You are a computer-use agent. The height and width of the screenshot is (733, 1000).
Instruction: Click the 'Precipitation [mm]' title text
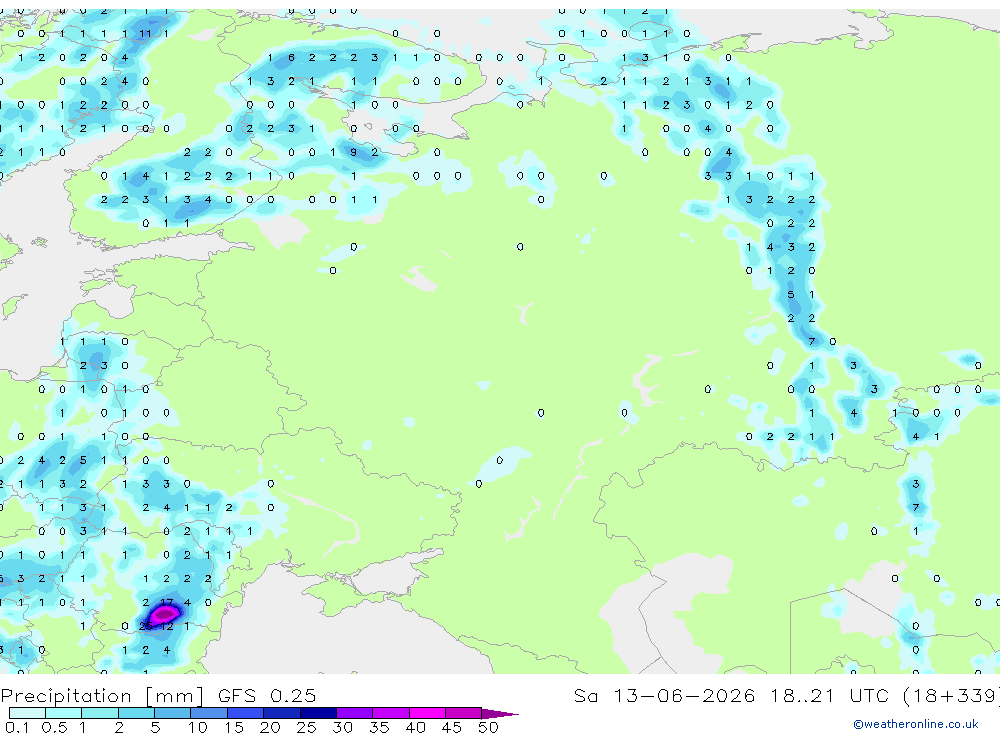[x=102, y=696]
